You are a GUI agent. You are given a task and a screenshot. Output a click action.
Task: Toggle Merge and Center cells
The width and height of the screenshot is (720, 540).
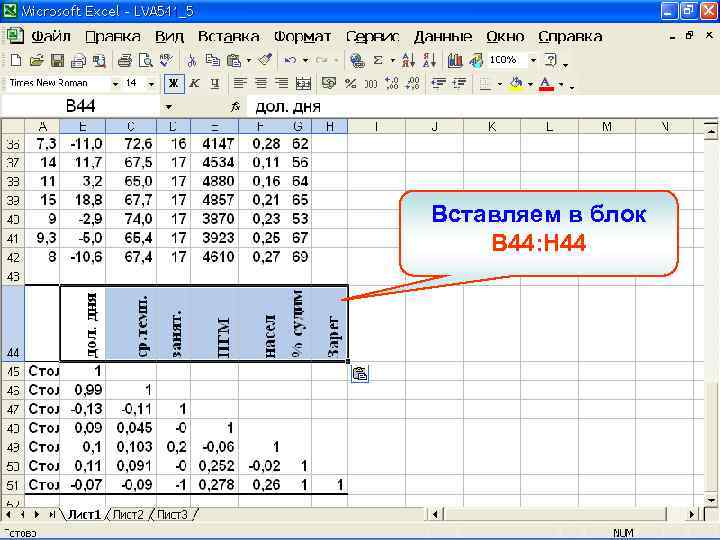303,83
